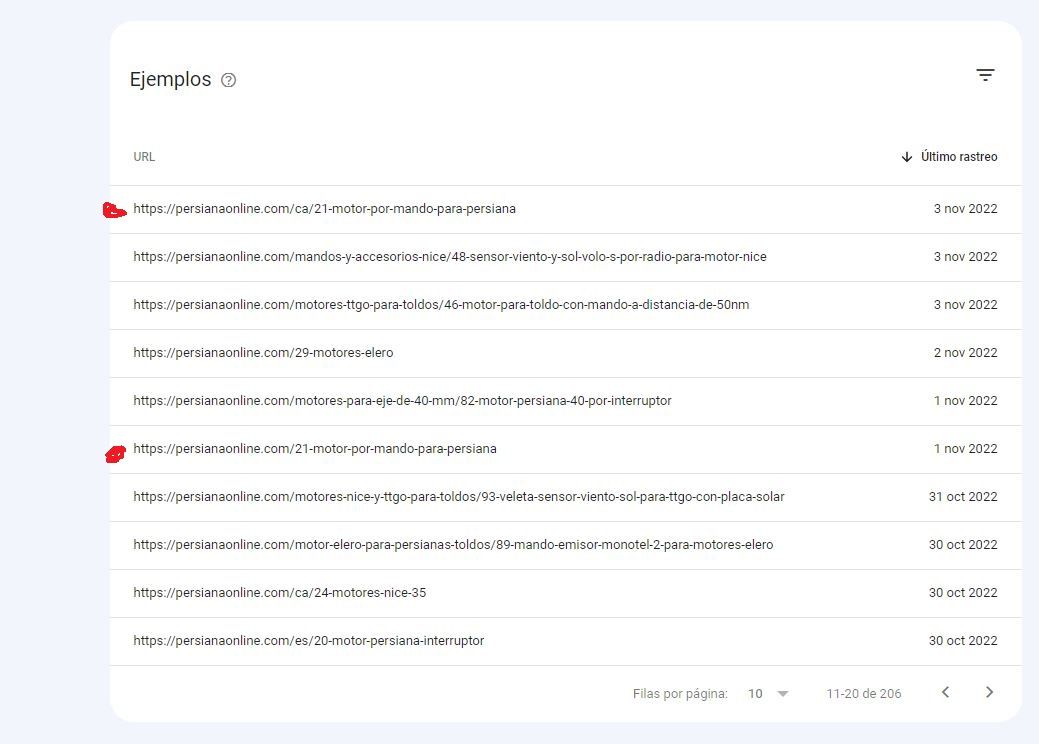Click the URL column header

coord(144,157)
